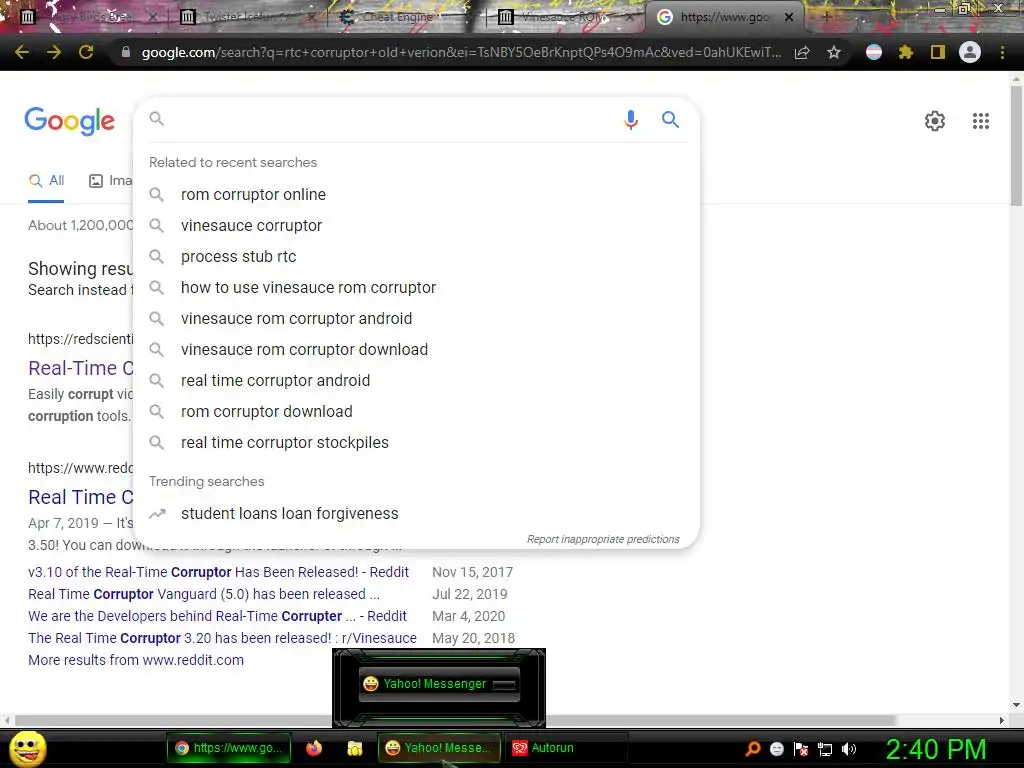This screenshot has width=1024, height=768.
Task: Switch to Chrome taskbar button
Action: (x=229, y=748)
